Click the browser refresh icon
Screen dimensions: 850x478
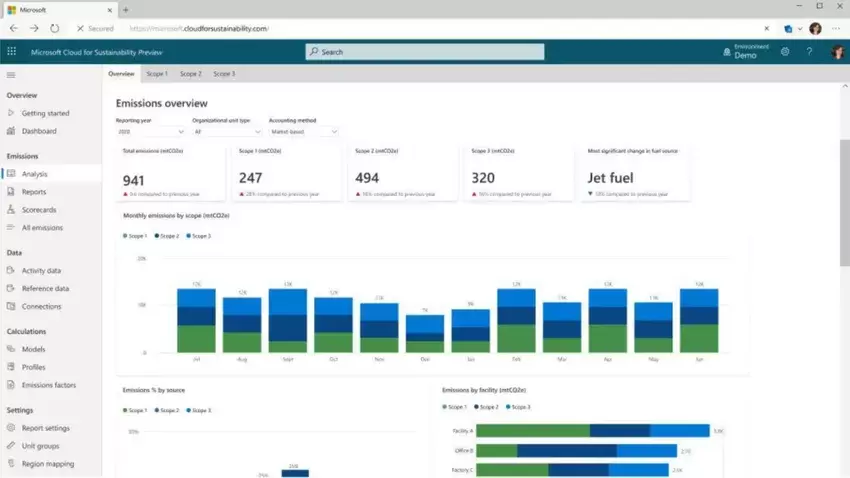(x=55, y=28)
